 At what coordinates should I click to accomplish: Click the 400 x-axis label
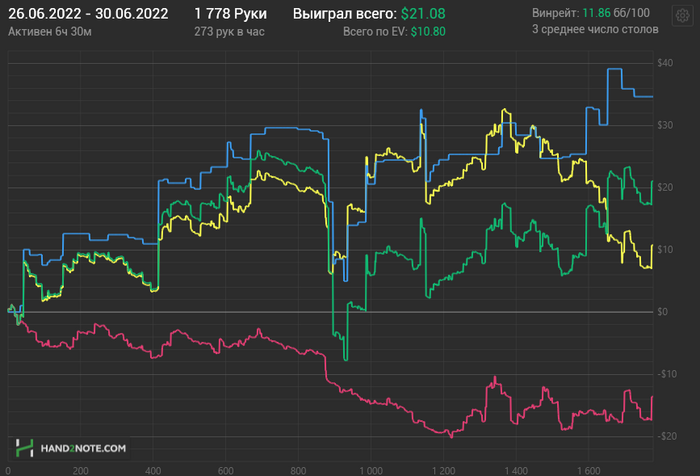tap(153, 471)
